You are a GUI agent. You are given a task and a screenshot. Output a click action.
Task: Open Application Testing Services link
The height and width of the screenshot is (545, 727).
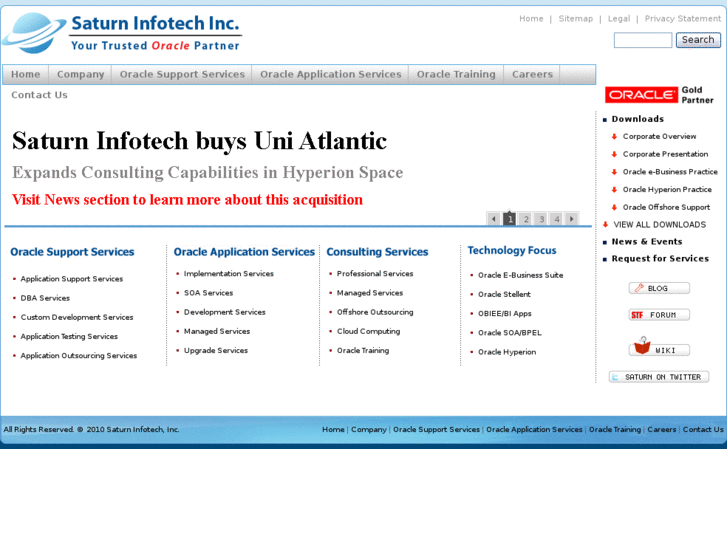click(x=69, y=336)
